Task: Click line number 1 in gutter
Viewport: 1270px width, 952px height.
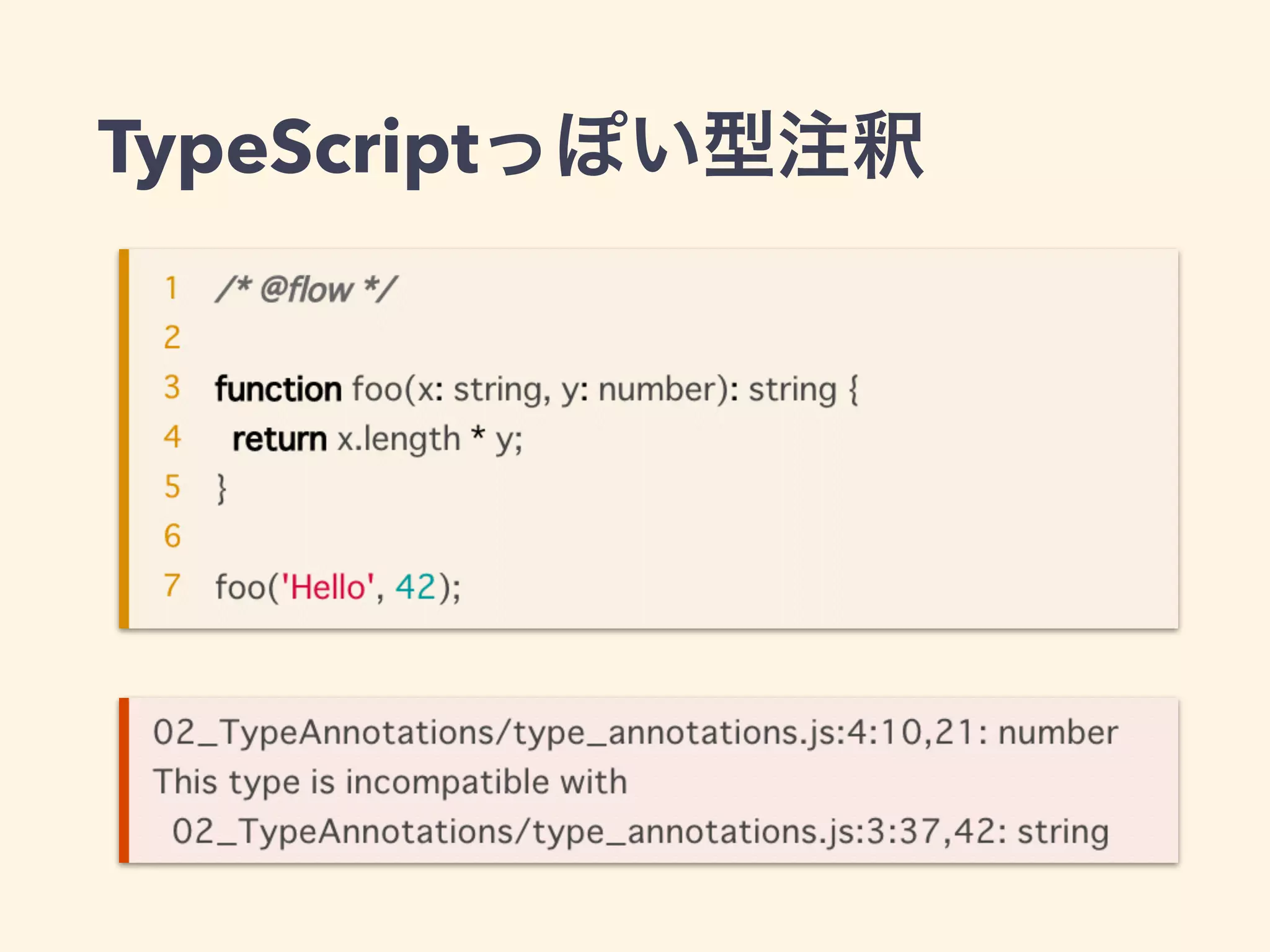Action: coord(171,288)
